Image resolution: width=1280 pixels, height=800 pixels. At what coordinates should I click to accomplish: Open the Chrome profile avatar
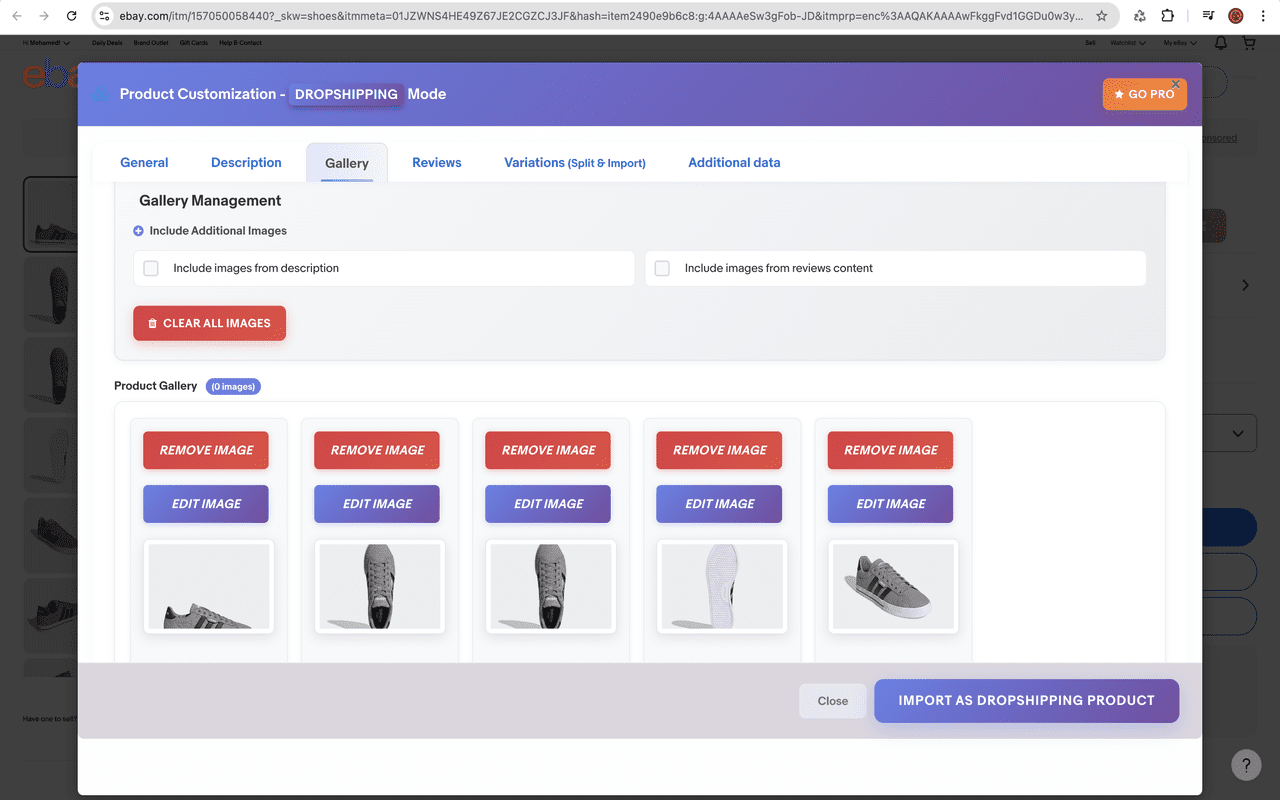coord(1235,17)
